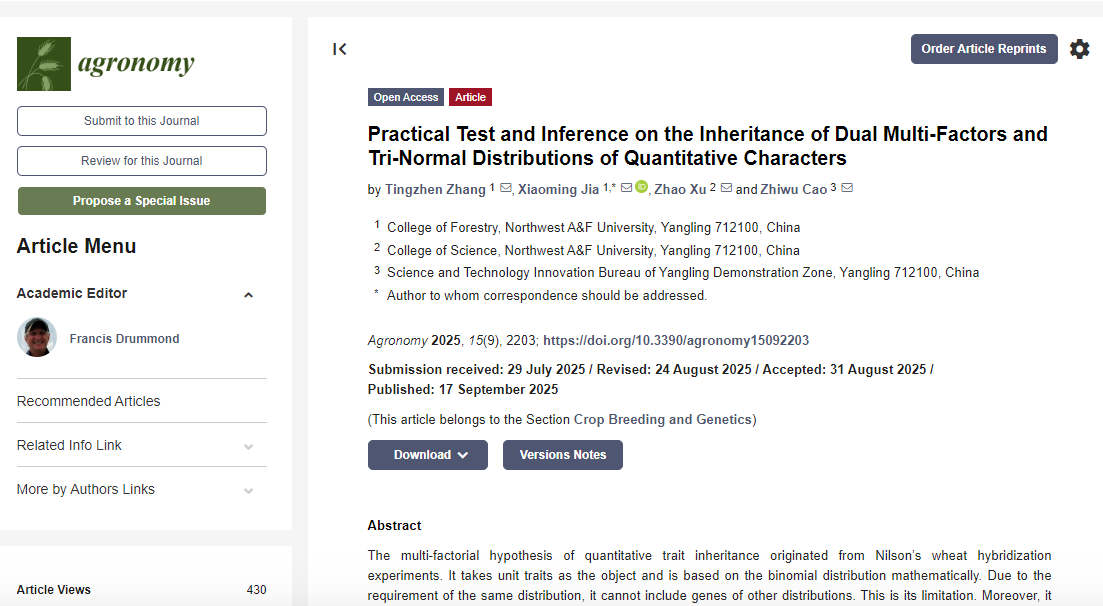Image resolution: width=1103 pixels, height=606 pixels.
Task: Open Recommended Articles menu item
Action: (89, 401)
